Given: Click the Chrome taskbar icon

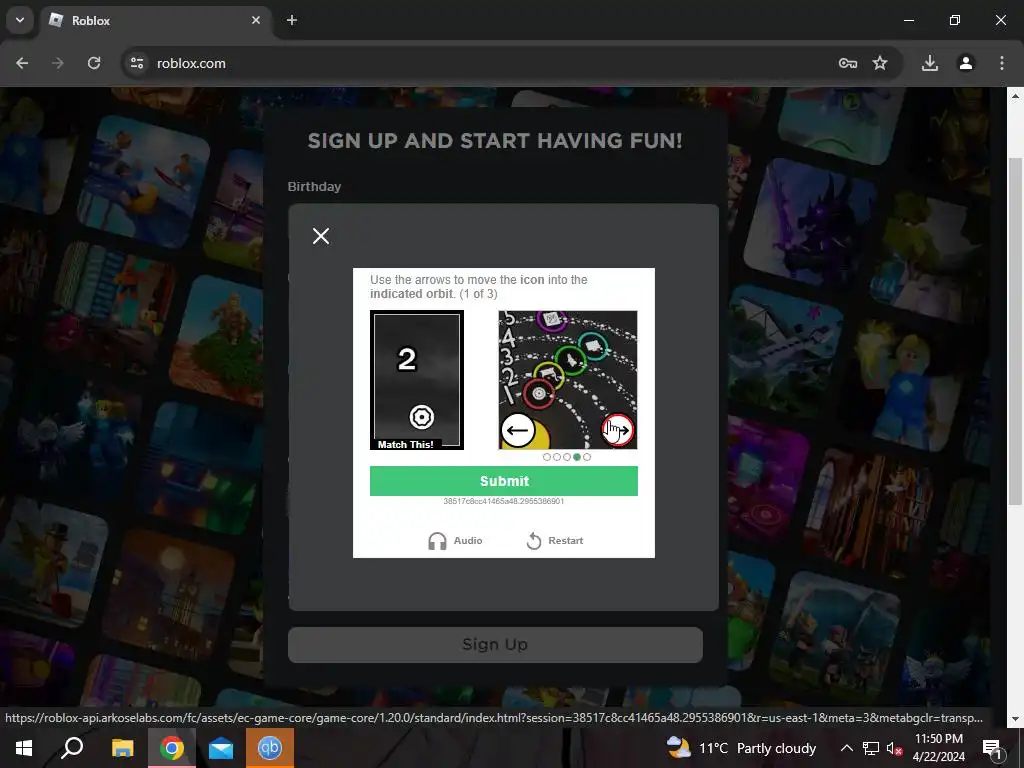Looking at the screenshot, I should tap(171, 748).
